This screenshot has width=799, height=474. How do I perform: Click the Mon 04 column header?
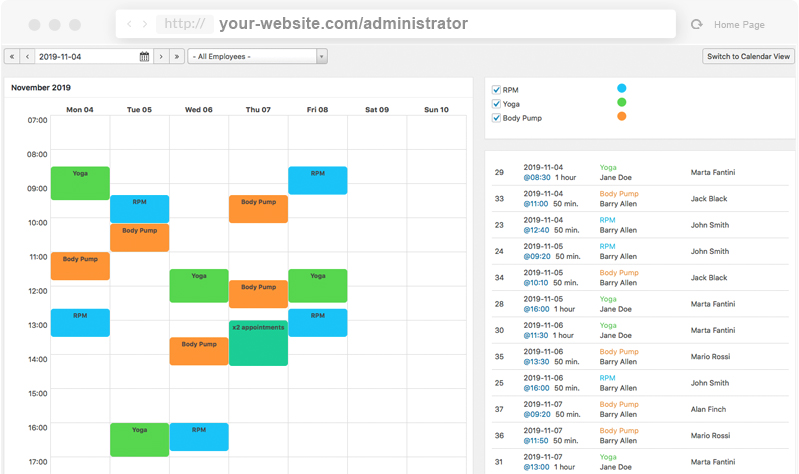[80, 110]
